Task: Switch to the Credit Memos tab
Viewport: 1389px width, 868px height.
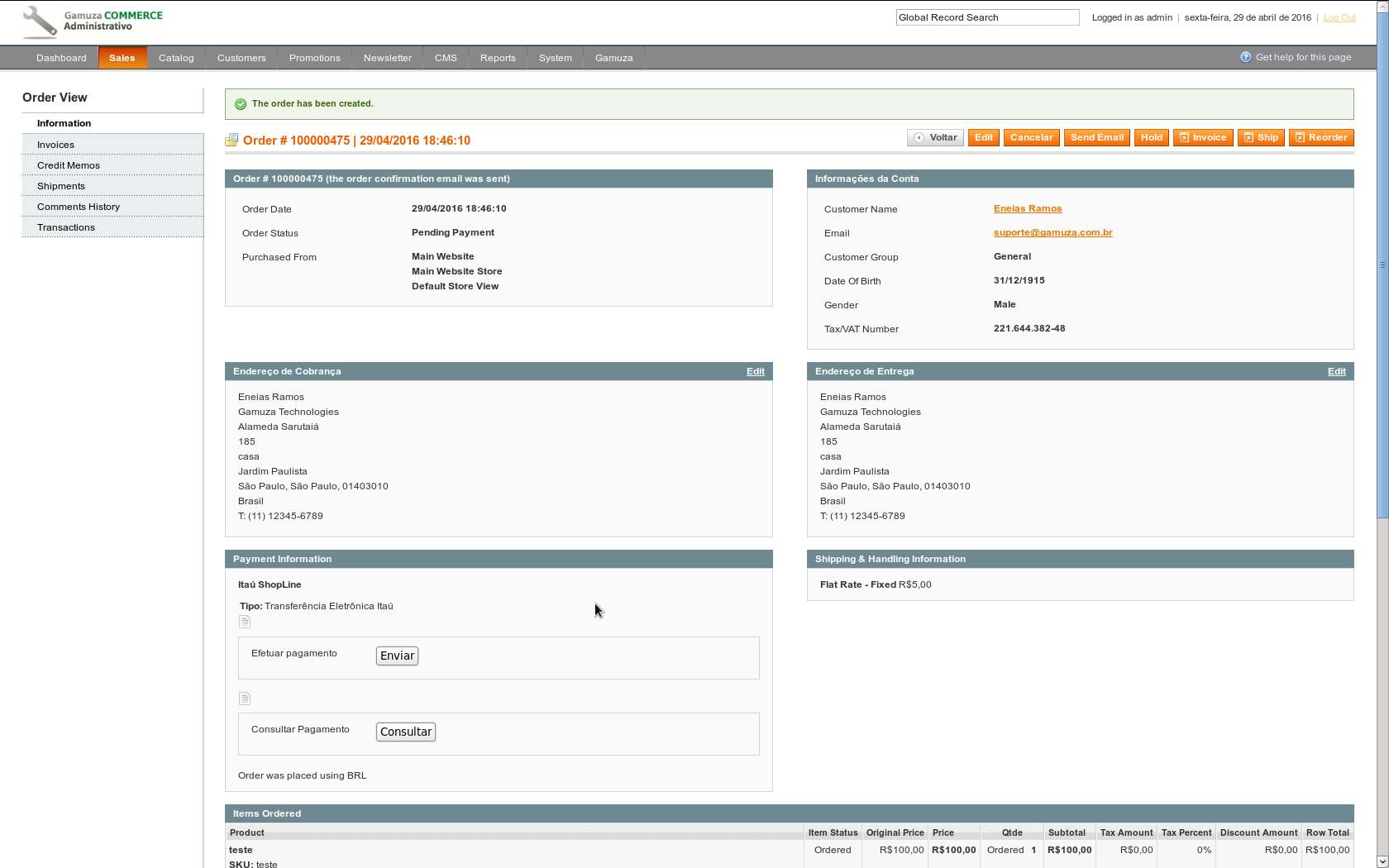Action: point(112,165)
